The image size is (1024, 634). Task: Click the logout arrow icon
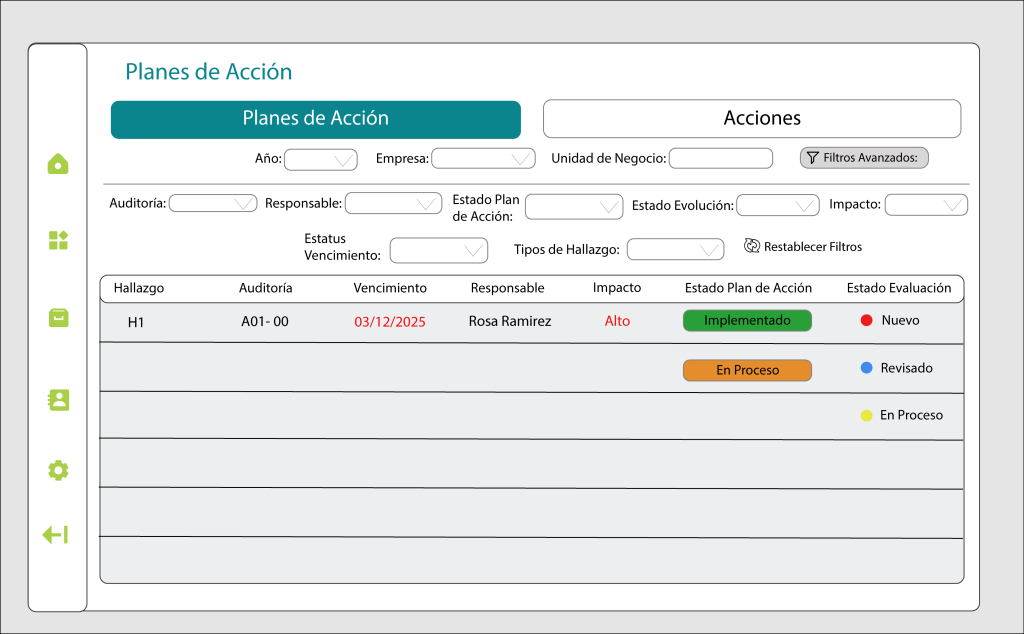[x=55, y=535]
